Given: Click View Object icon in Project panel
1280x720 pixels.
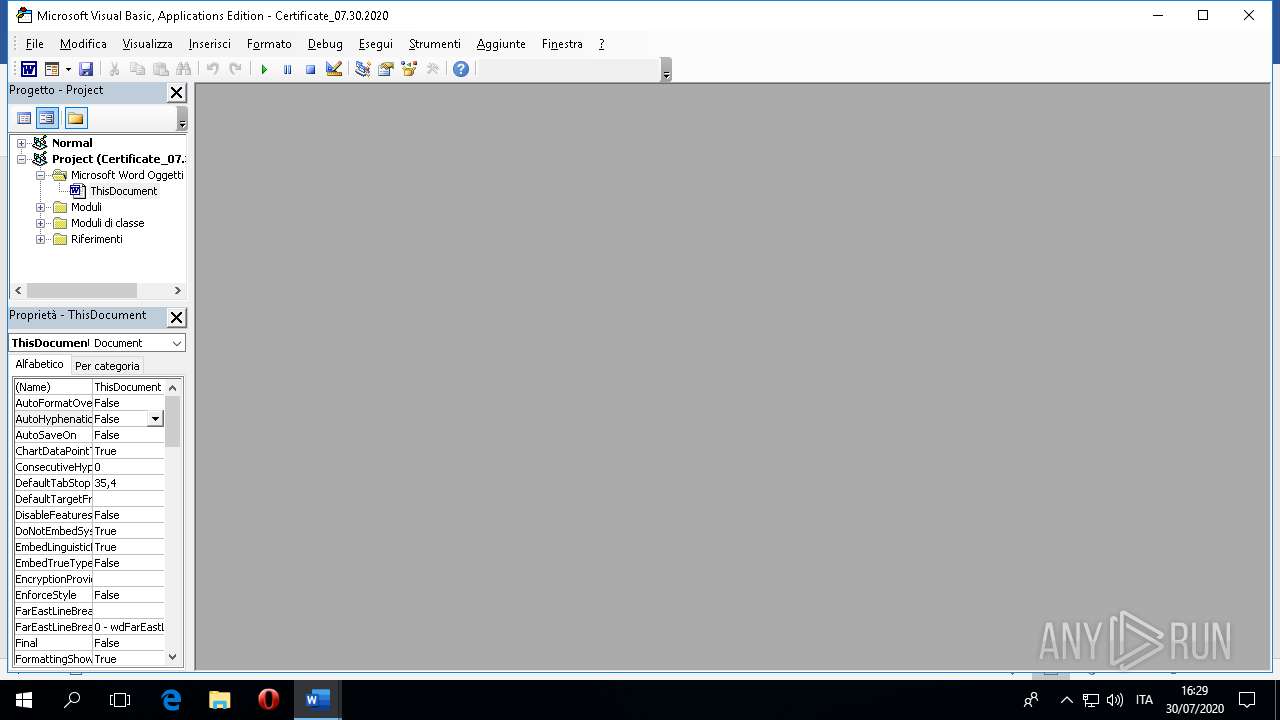Looking at the screenshot, I should pos(47,118).
